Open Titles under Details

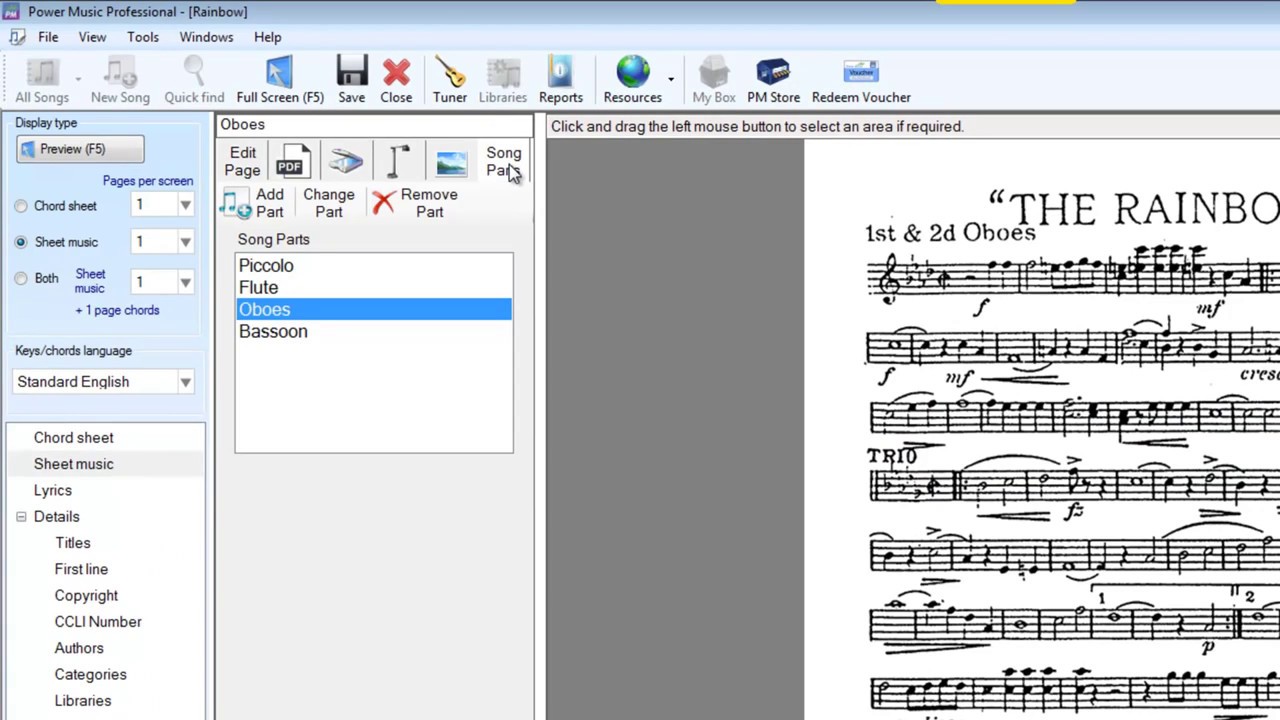point(73,543)
